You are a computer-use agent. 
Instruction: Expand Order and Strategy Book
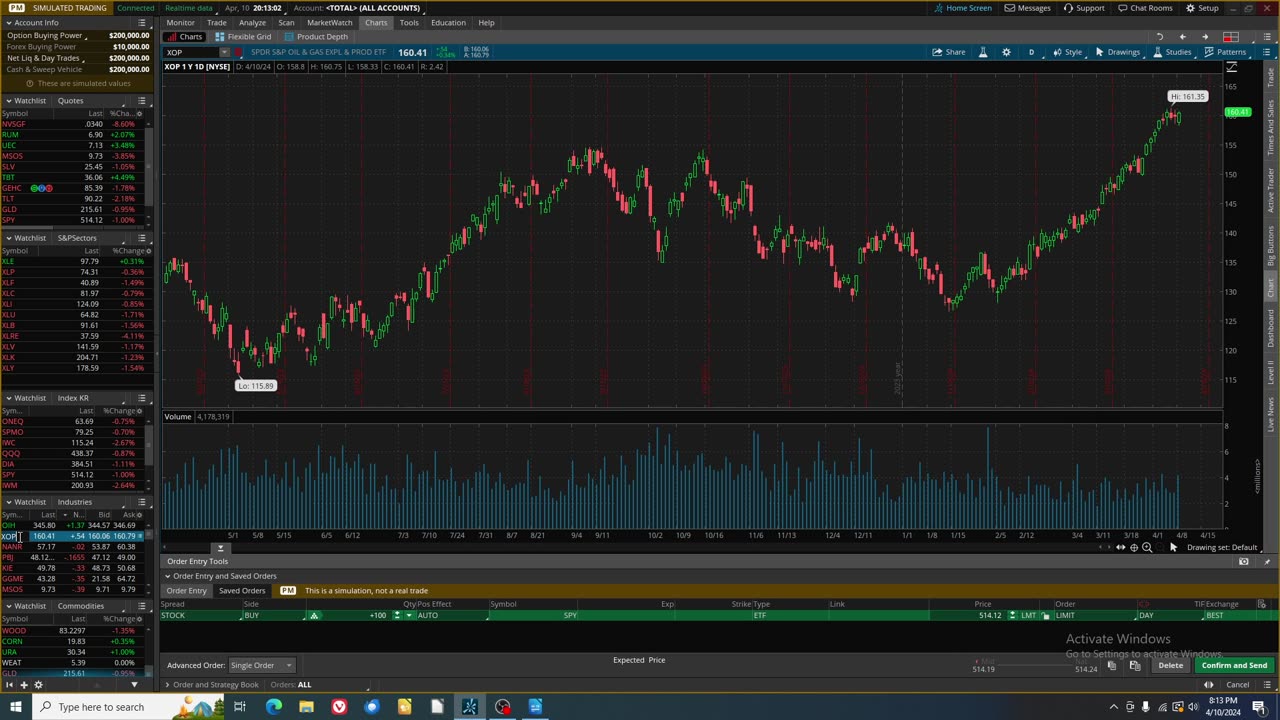click(x=168, y=685)
